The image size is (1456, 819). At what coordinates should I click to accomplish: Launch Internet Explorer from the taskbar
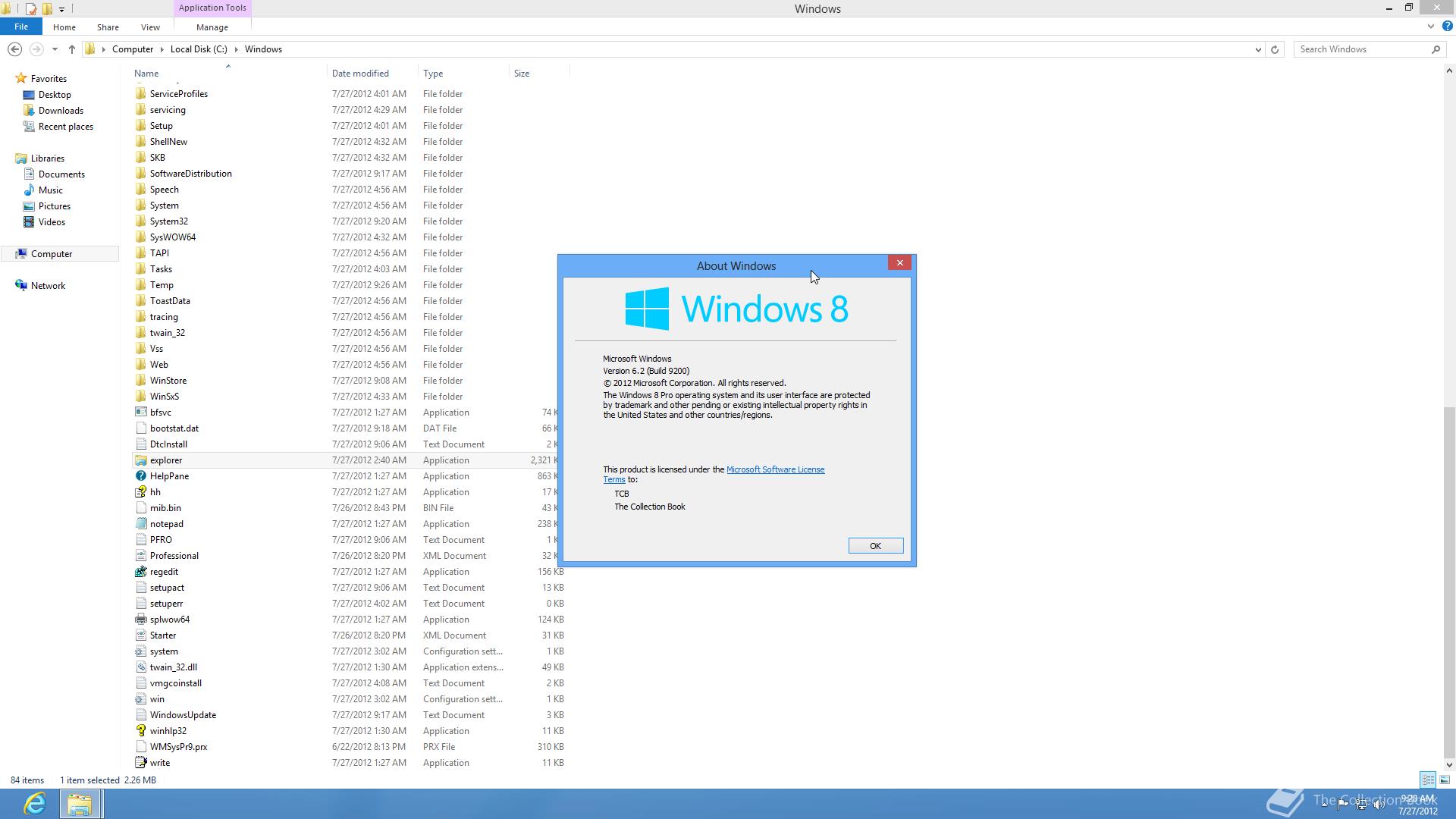pos(35,803)
